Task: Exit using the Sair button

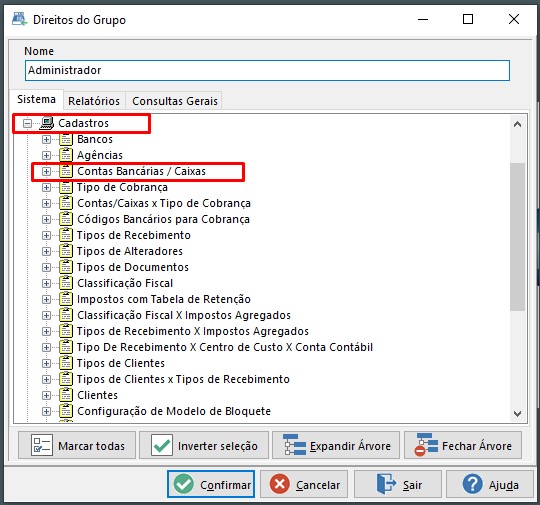Action: [398, 484]
